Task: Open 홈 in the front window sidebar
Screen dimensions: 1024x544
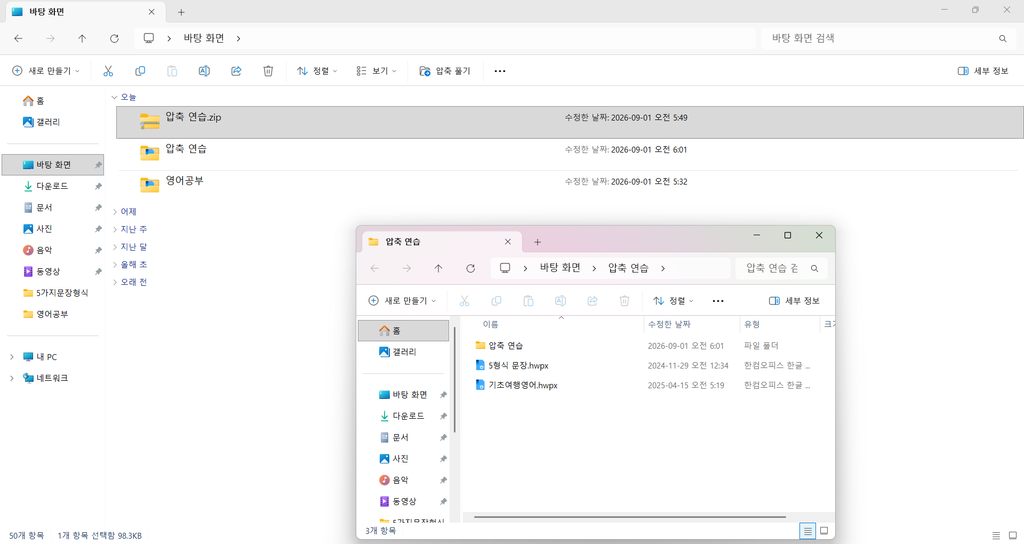Action: pos(404,330)
